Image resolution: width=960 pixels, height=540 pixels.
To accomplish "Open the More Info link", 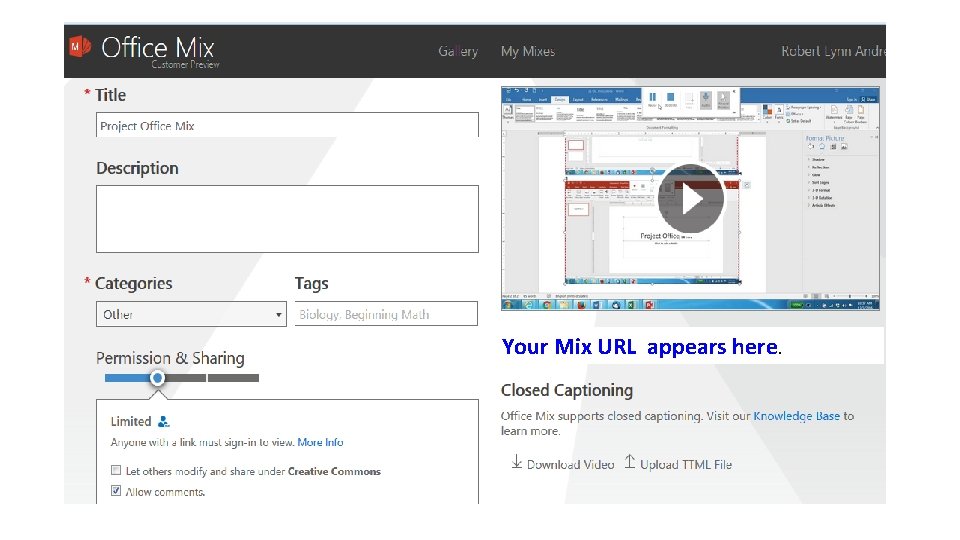I will tap(320, 442).
